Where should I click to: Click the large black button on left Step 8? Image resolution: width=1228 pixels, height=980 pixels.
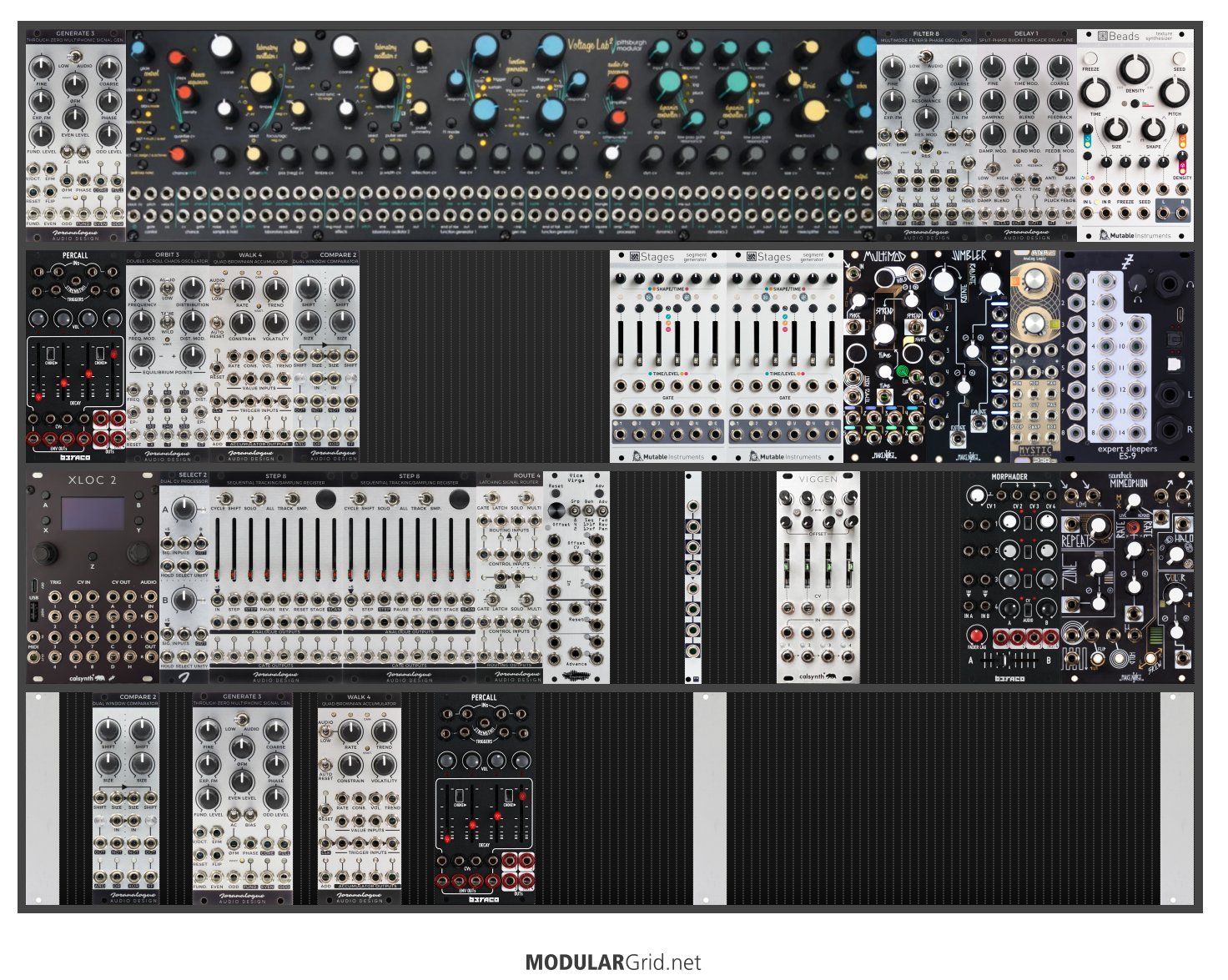(326, 499)
